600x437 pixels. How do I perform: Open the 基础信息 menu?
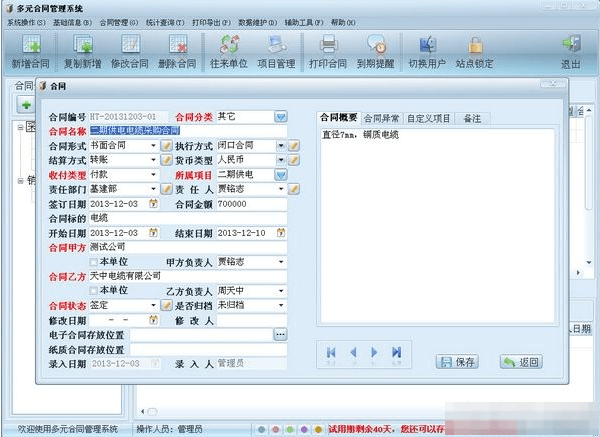pyautogui.click(x=72, y=23)
